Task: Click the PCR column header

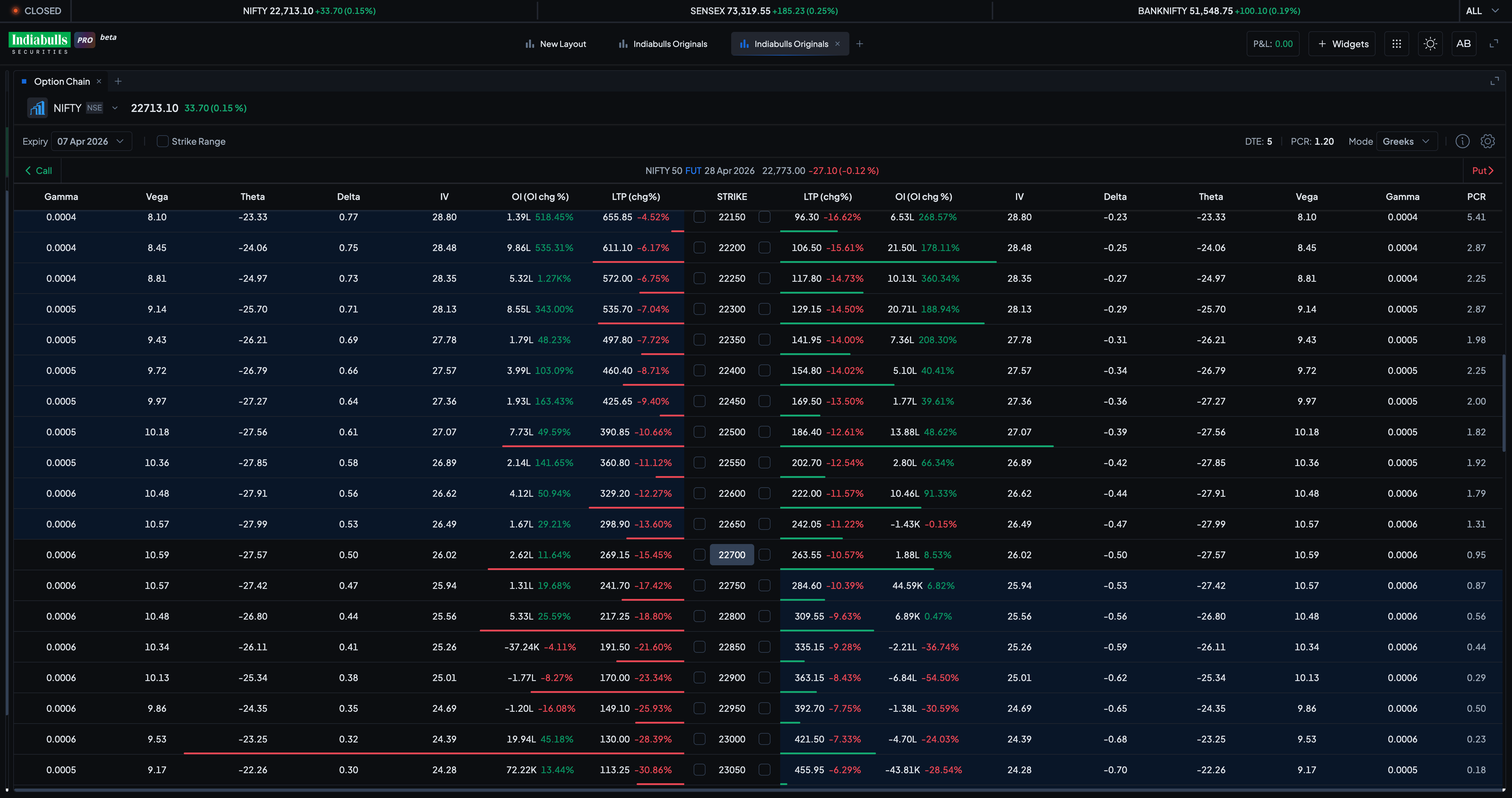Action: pos(1476,197)
